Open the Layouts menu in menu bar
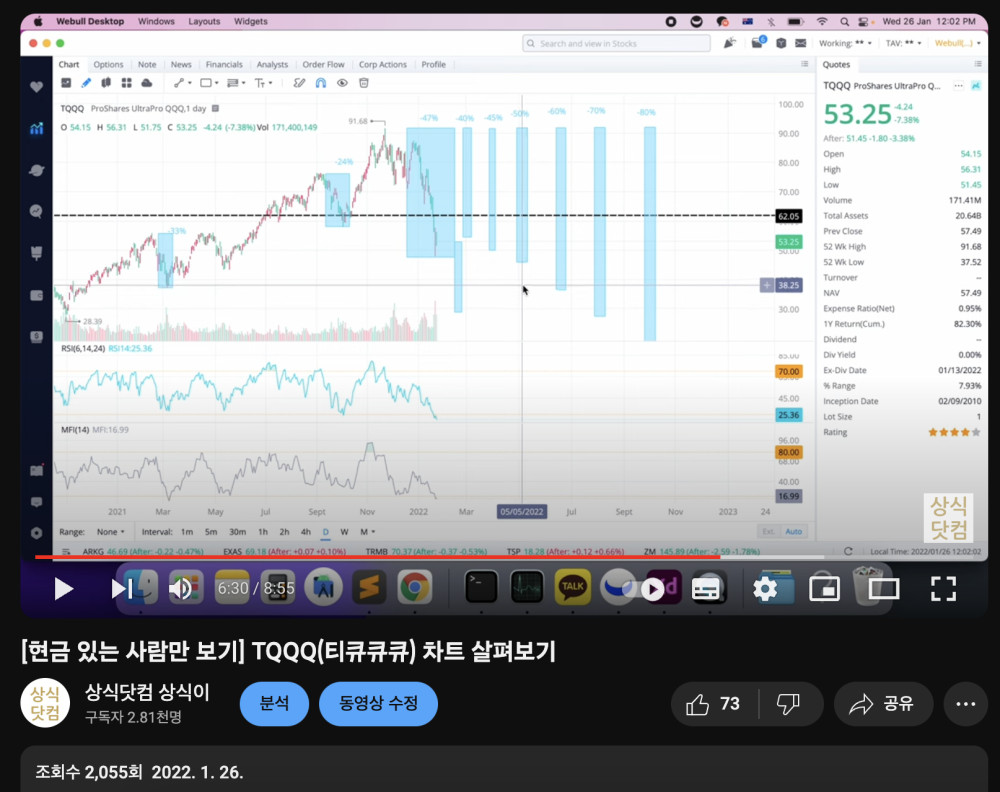1000x792 pixels. click(x=203, y=20)
